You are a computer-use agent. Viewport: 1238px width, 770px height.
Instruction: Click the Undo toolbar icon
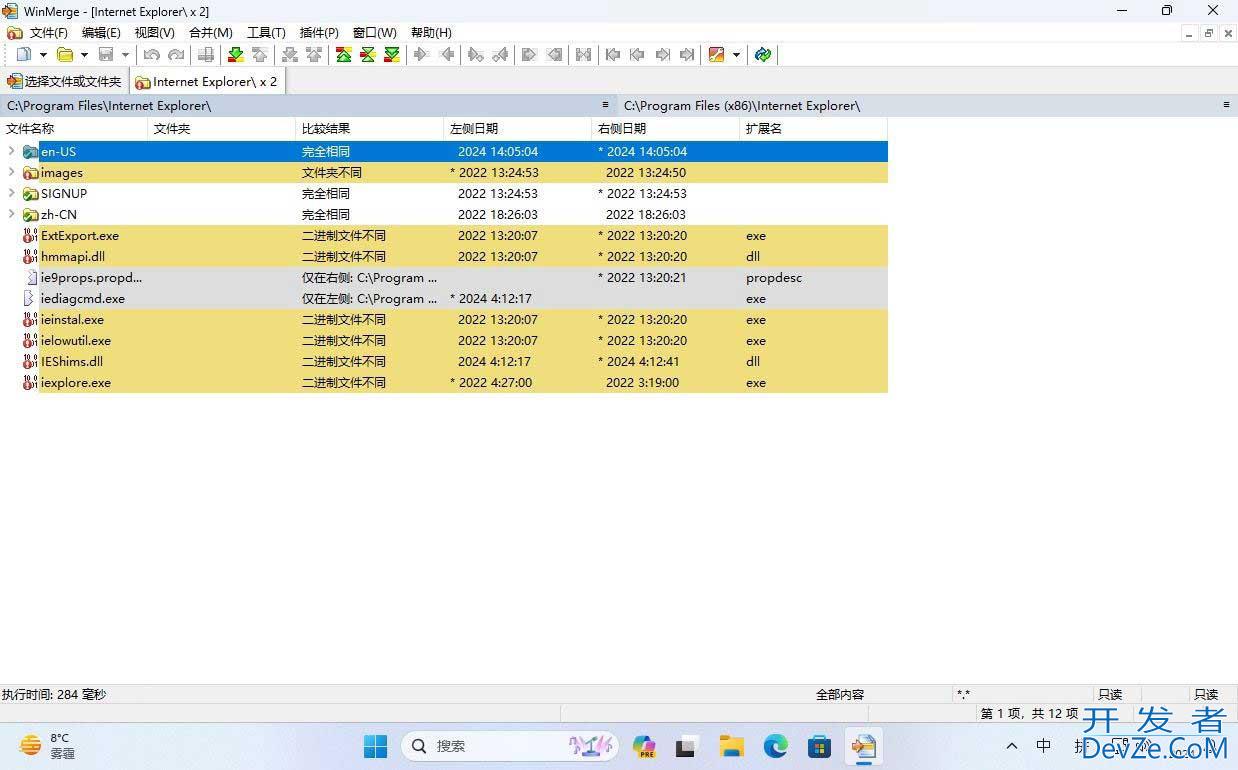152,54
